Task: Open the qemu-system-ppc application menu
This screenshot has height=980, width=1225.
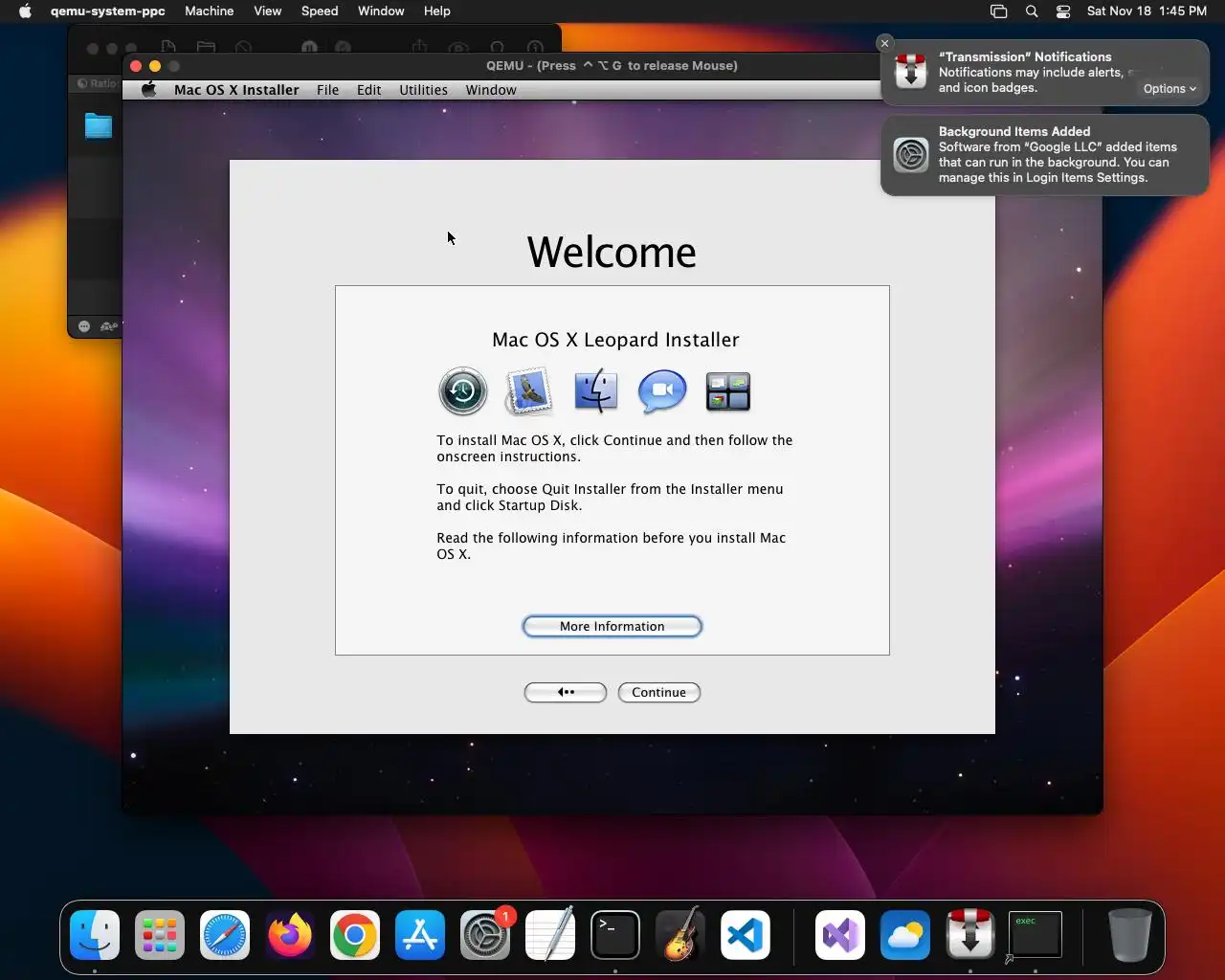Action: 108,11
